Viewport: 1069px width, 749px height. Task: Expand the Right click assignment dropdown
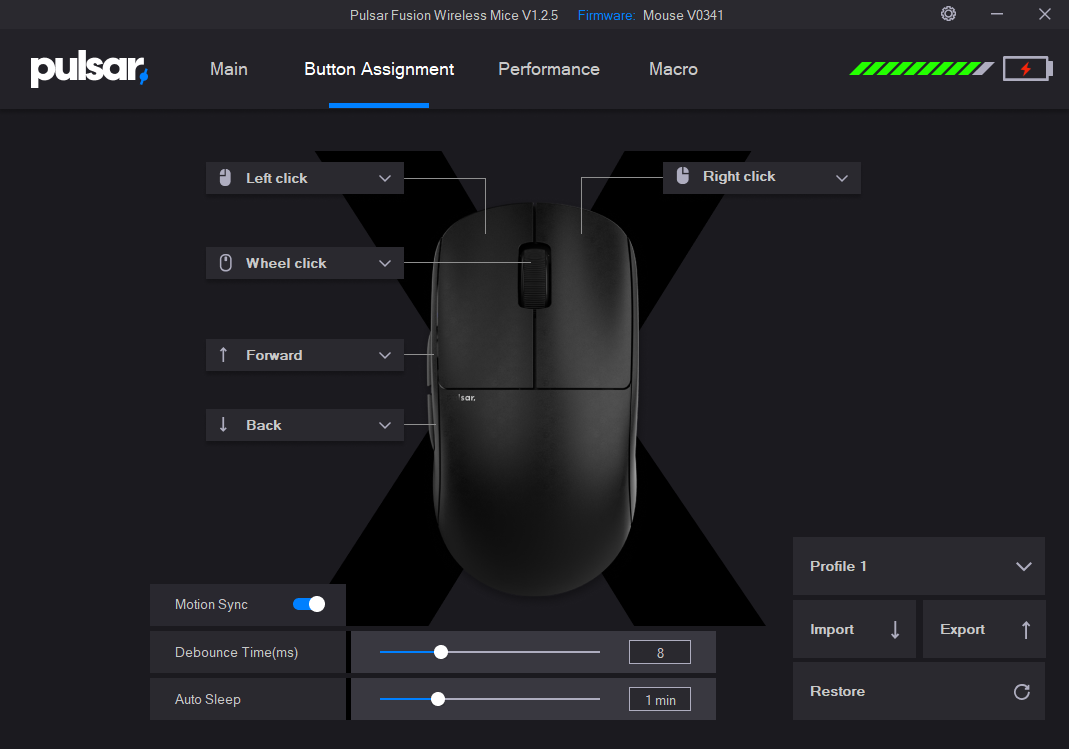point(841,177)
